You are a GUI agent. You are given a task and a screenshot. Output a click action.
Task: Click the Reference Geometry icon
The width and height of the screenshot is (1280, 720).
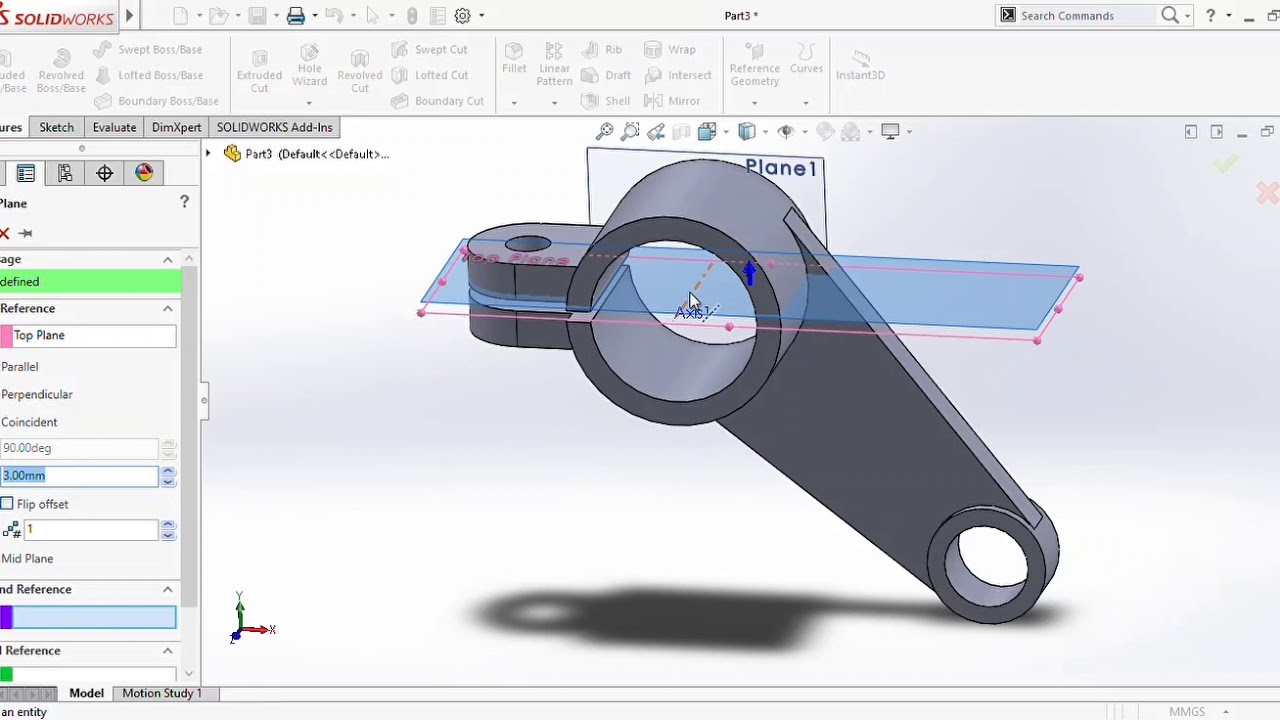pos(754,64)
